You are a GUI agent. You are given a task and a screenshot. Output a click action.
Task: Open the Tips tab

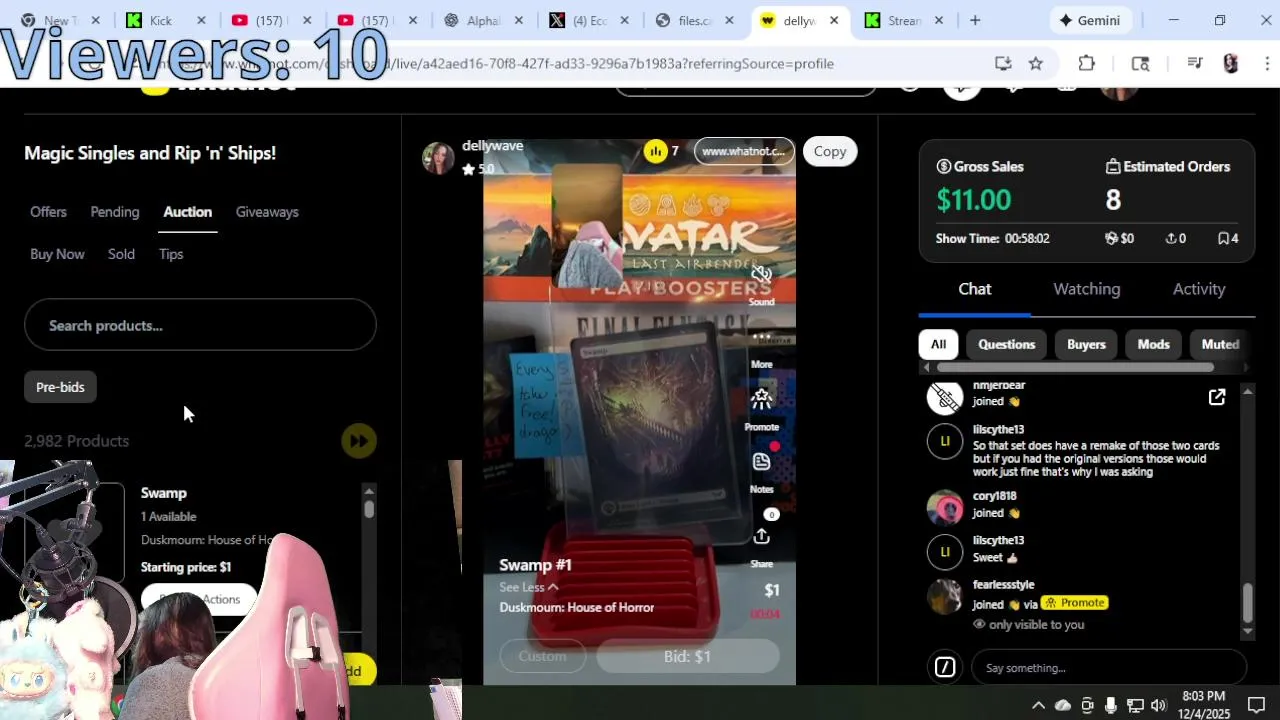(171, 254)
